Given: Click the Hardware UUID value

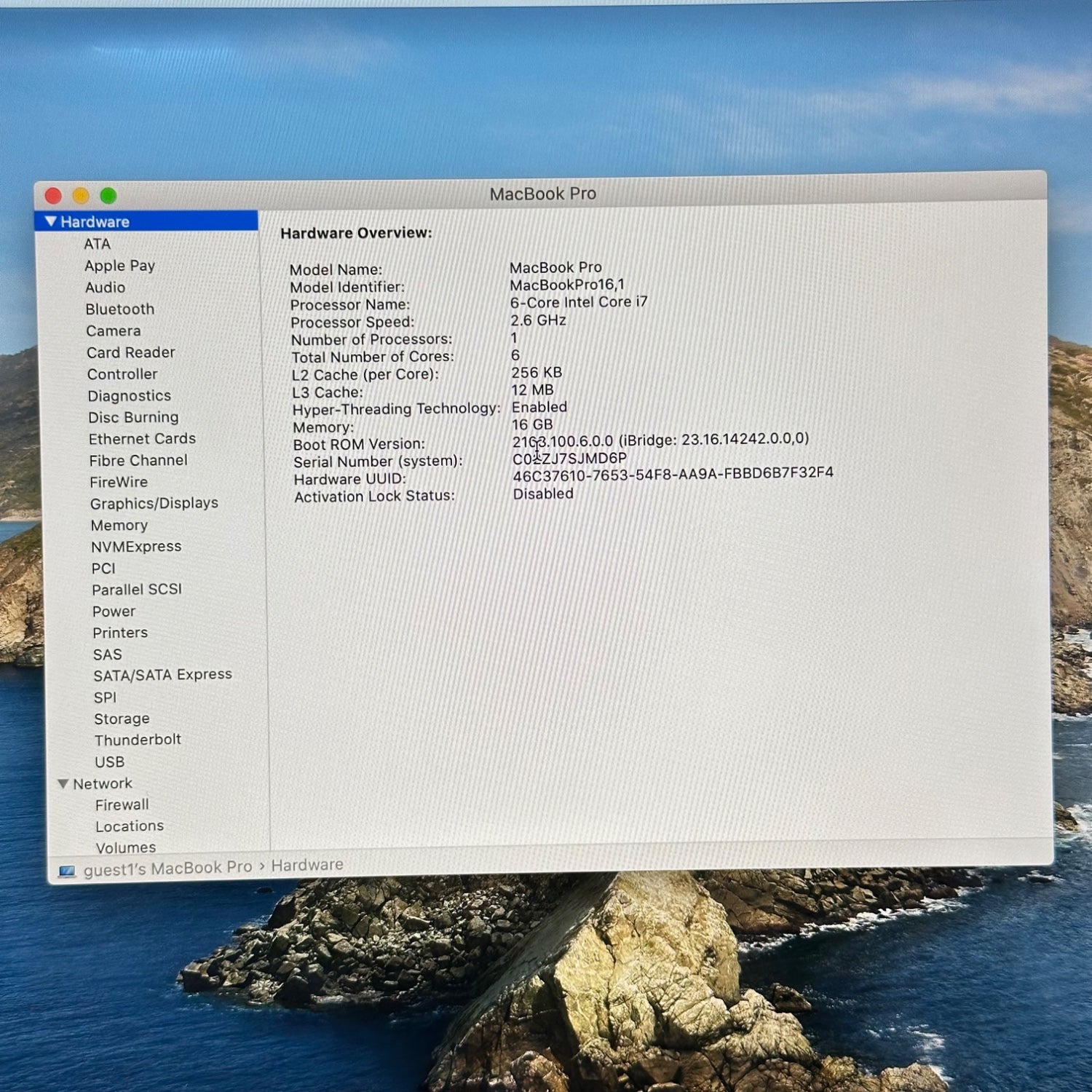Looking at the screenshot, I should pyautogui.click(x=673, y=474).
